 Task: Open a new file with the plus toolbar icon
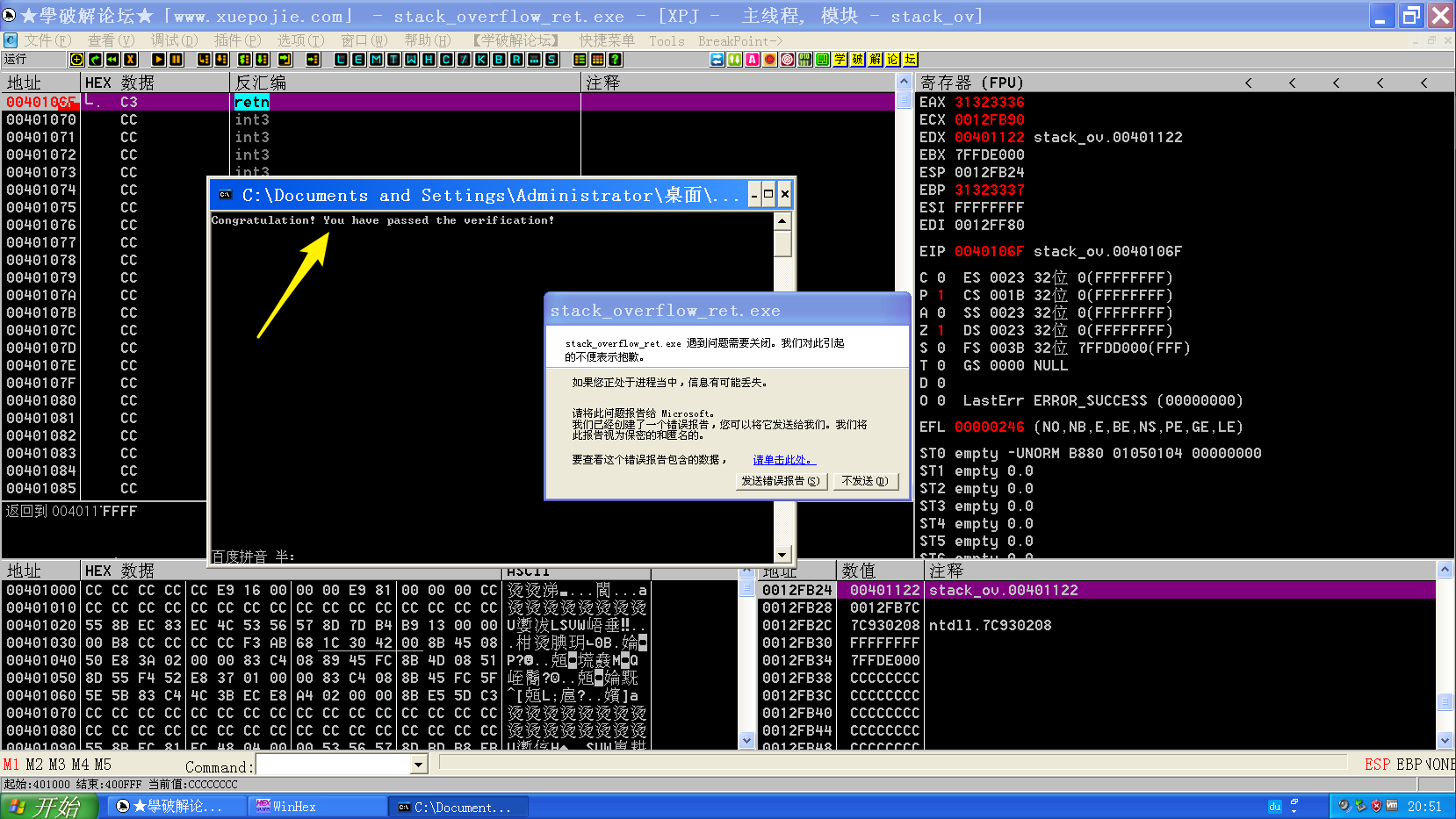click(77, 60)
